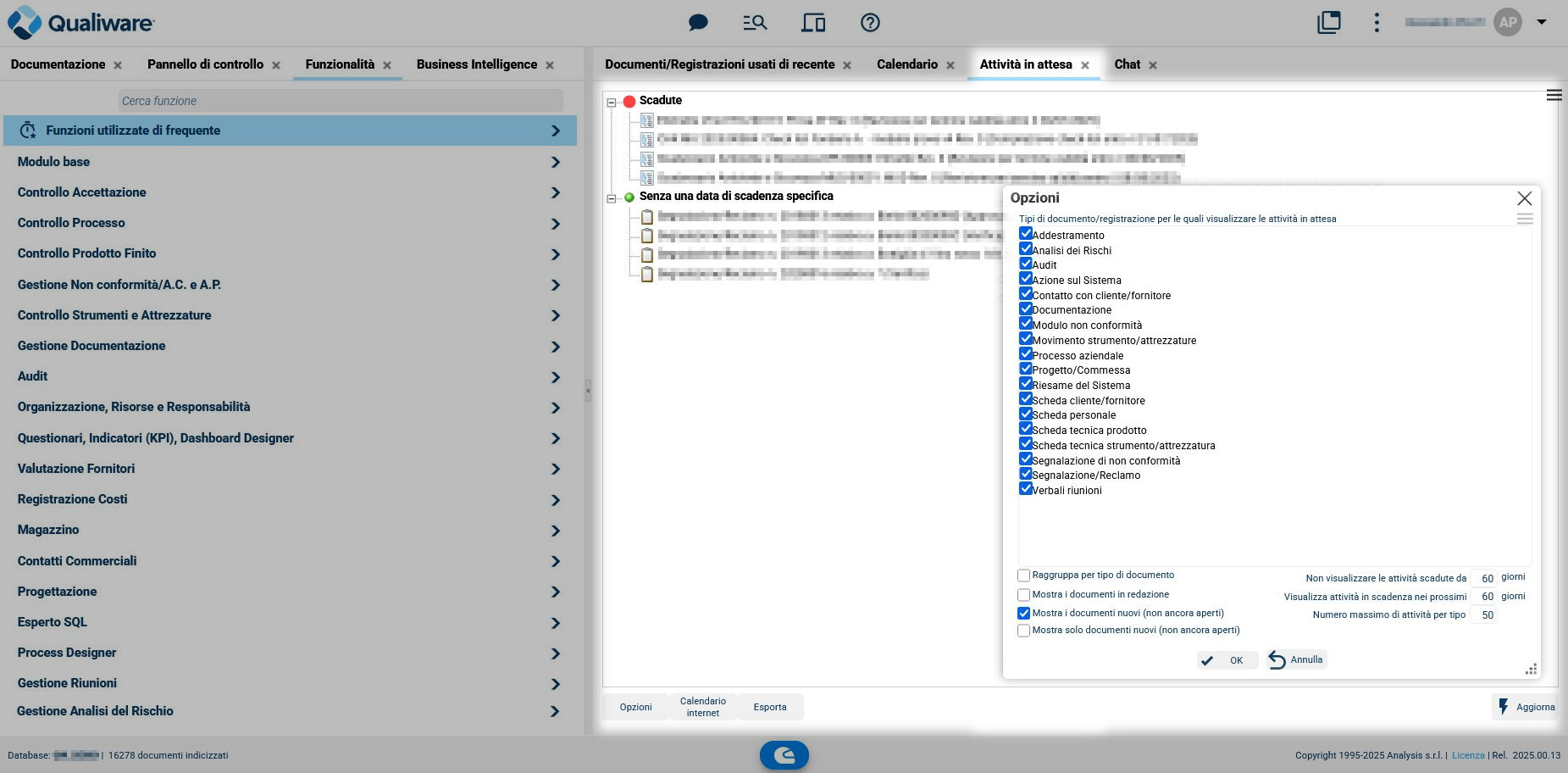
Task: Click the search list icon in header
Action: tap(755, 23)
